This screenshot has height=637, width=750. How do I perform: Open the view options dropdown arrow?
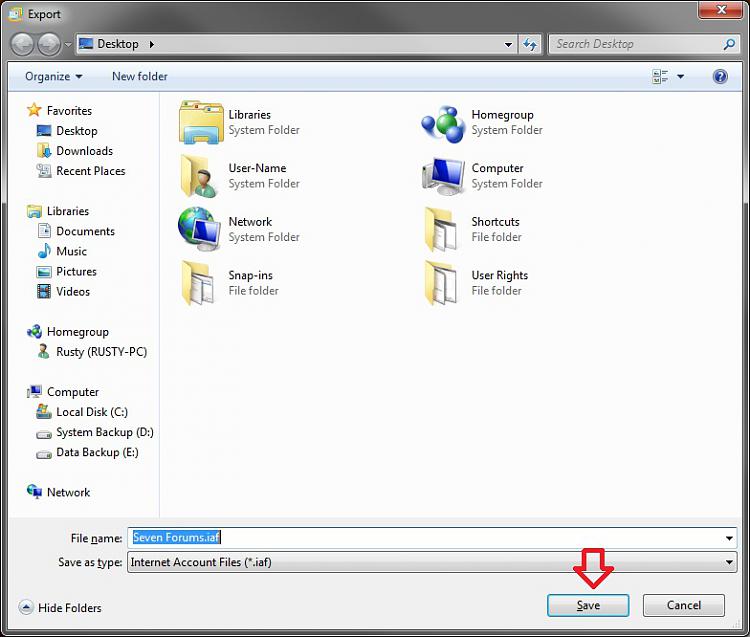[680, 77]
